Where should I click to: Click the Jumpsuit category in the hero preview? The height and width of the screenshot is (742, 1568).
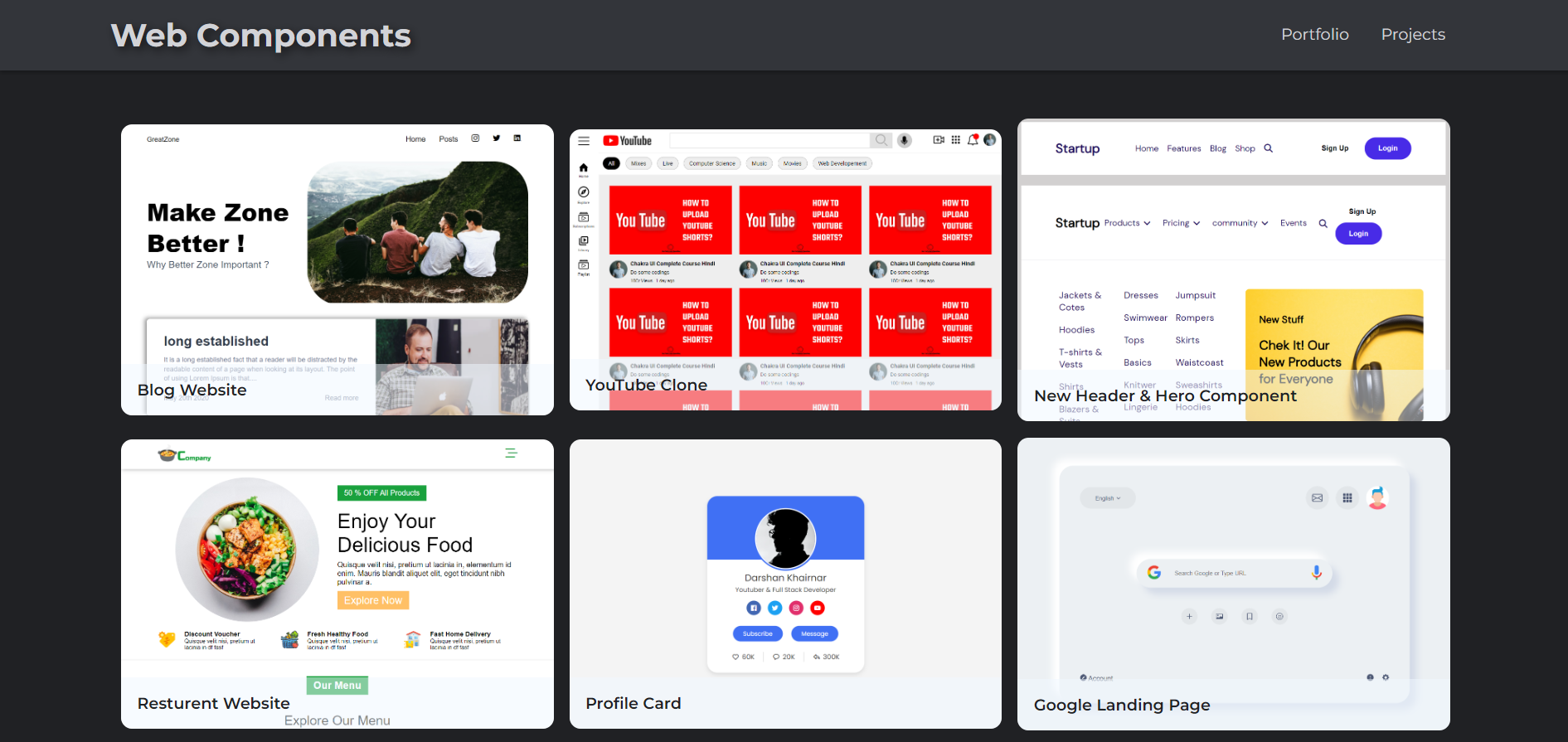1195,295
